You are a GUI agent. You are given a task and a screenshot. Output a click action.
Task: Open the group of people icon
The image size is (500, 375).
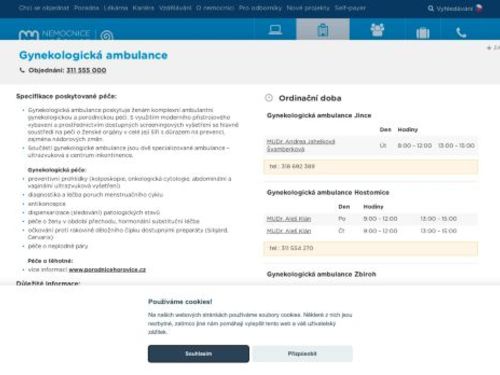point(377,30)
